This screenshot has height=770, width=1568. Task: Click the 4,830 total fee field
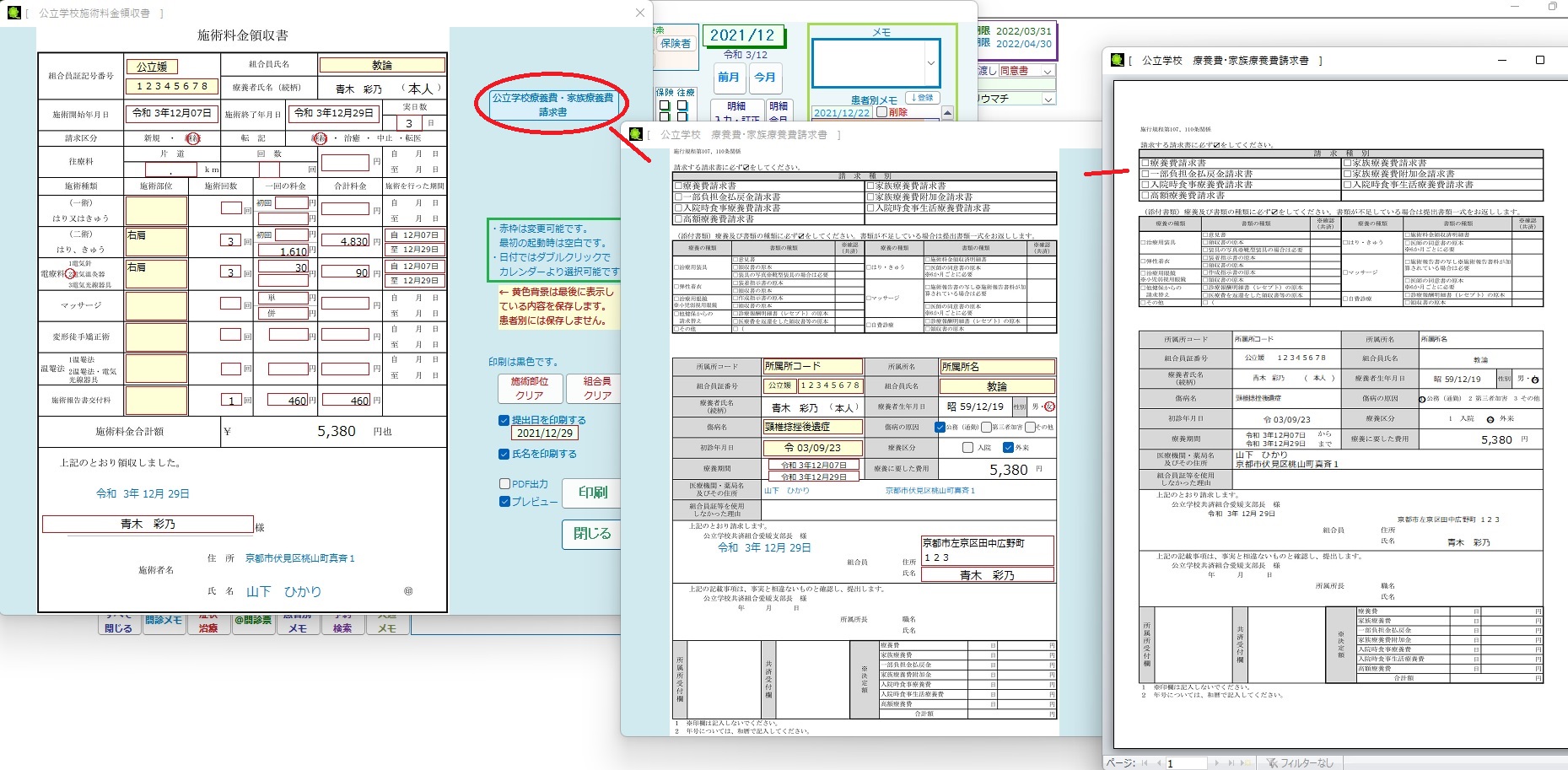coord(346,241)
